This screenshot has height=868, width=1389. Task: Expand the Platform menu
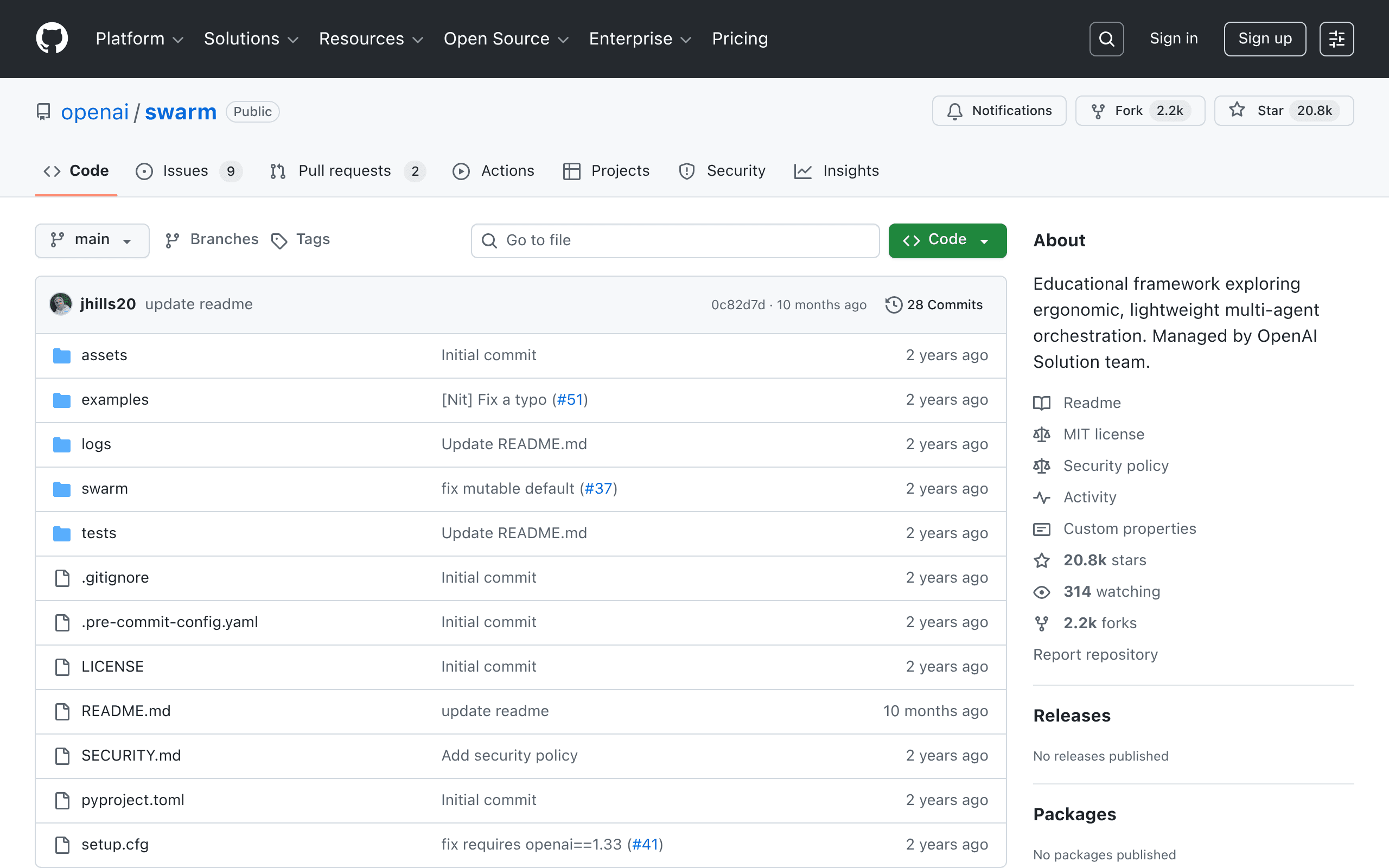(139, 39)
